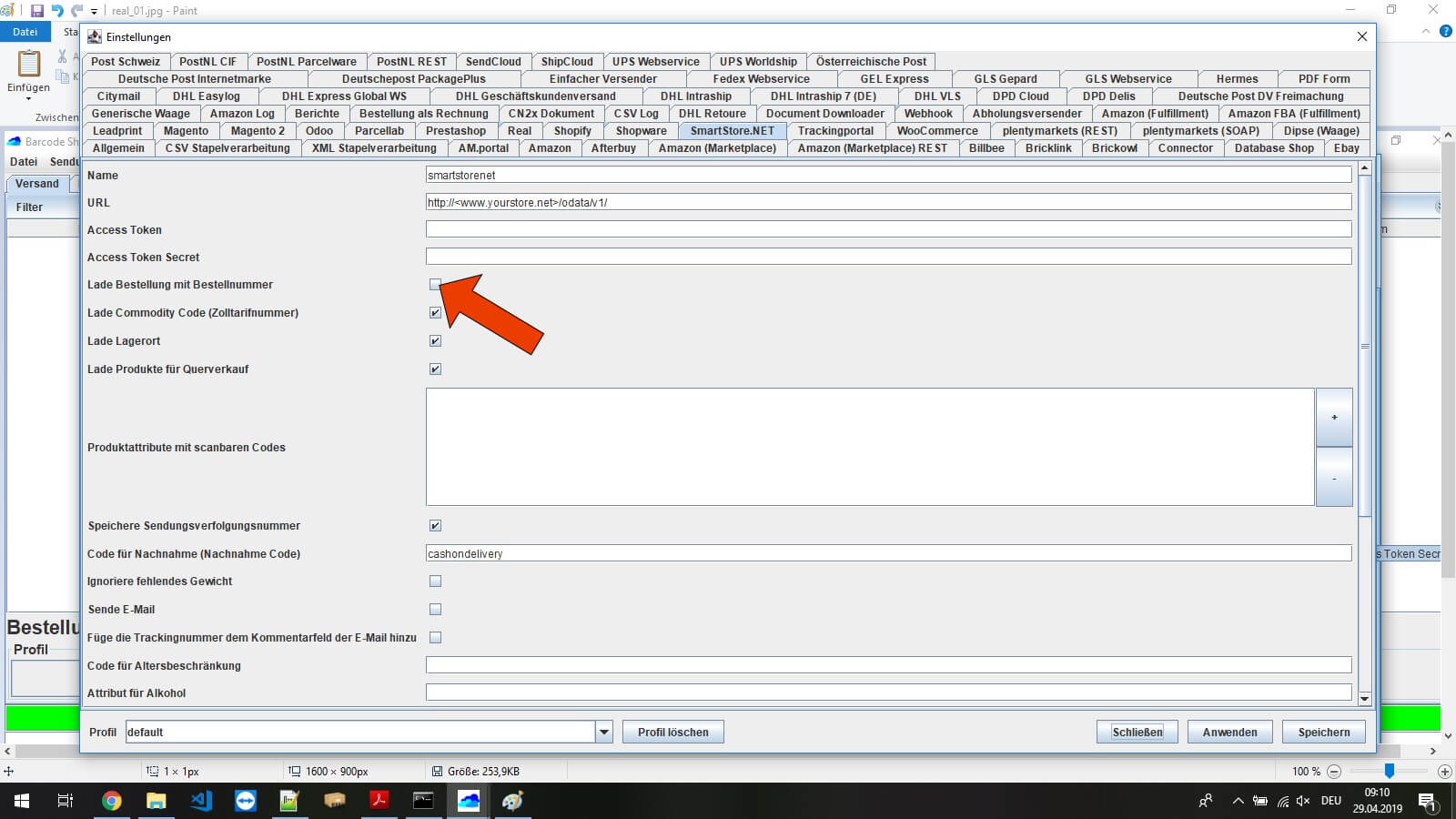This screenshot has height=819, width=1456.
Task: Open the Datei menu in Barcode Shipping window
Action: [x=24, y=162]
